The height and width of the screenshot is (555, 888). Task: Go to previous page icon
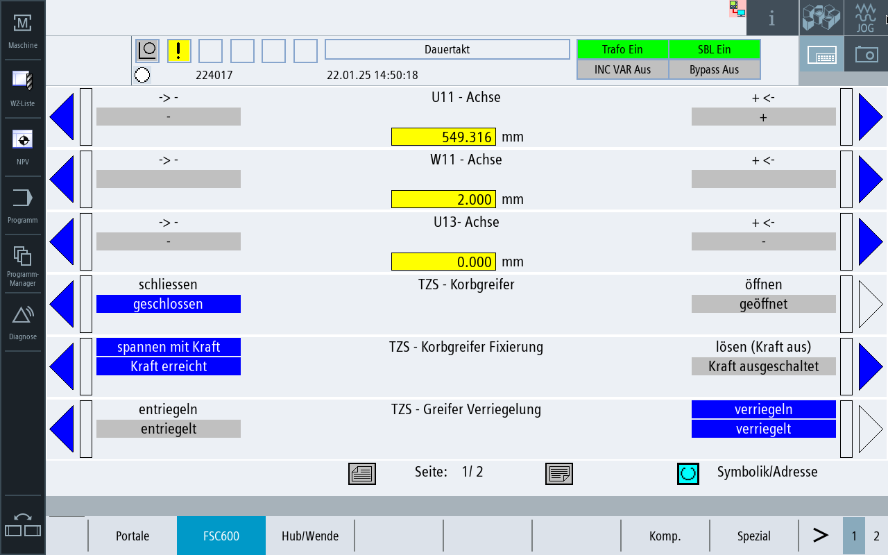coord(361,473)
